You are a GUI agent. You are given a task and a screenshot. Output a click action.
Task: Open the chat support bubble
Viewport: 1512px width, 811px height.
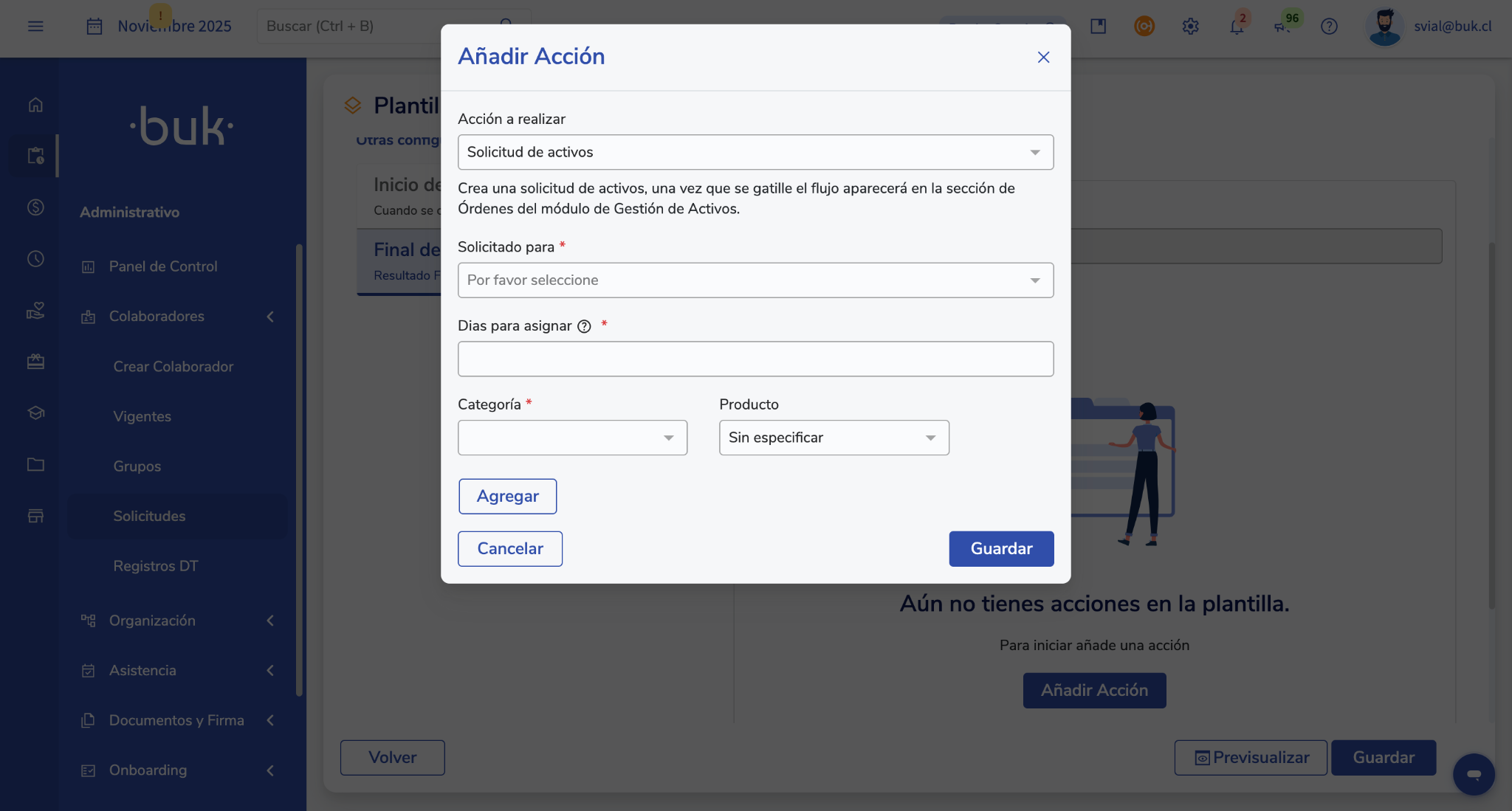coord(1474,774)
